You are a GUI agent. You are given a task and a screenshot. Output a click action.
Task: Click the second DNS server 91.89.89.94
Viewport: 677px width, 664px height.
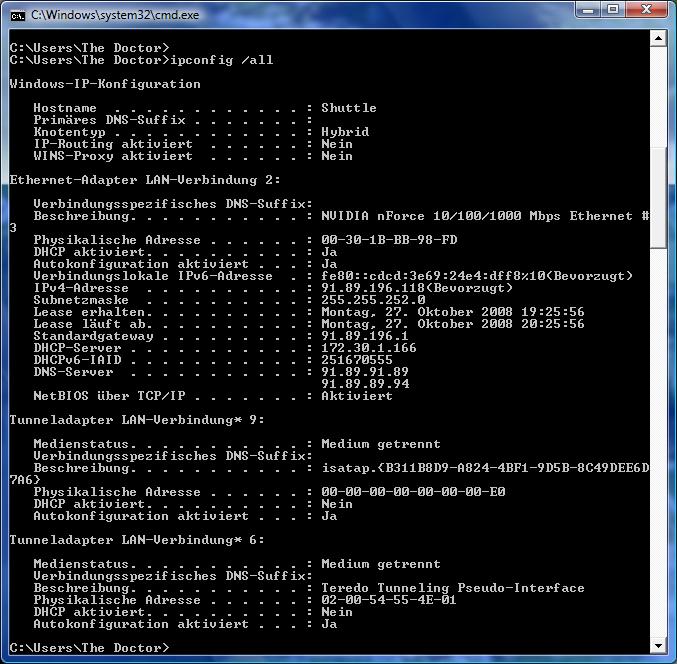click(x=365, y=384)
